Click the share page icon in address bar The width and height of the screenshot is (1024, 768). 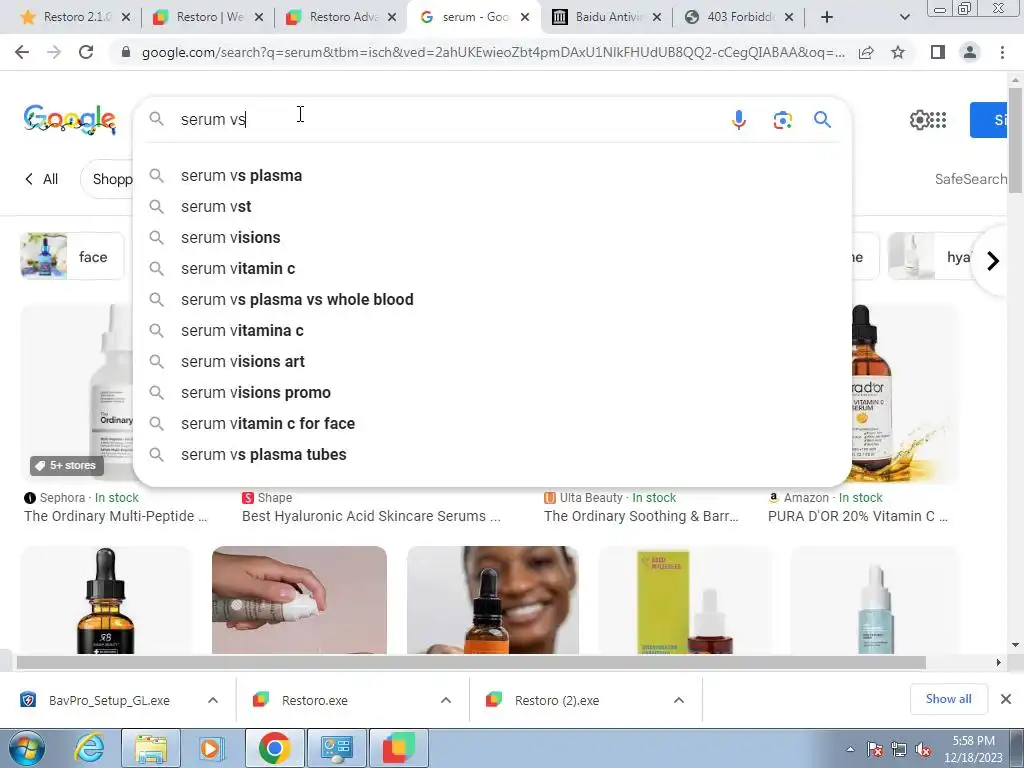coord(866,52)
